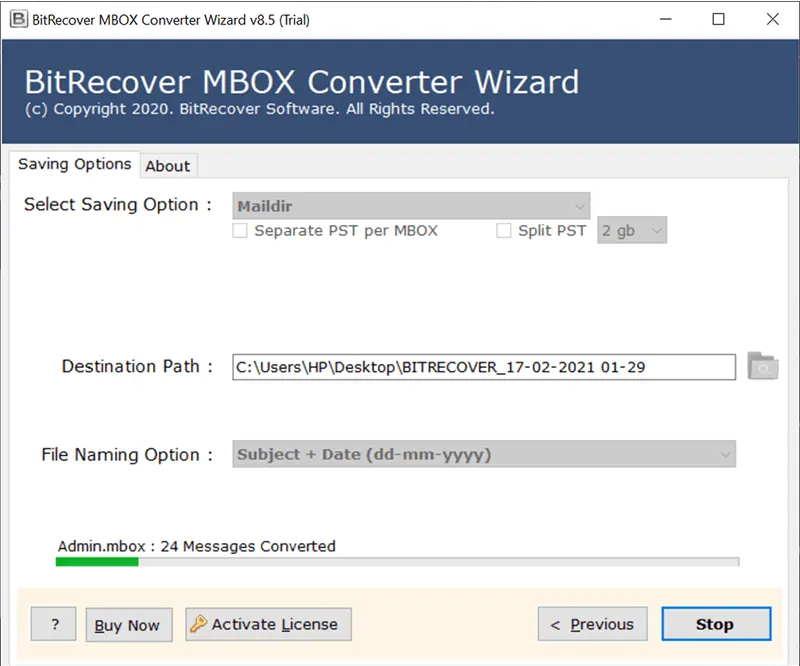This screenshot has width=800, height=666.
Task: Click the 'Select Saving Option :' label
Action: coord(118,205)
